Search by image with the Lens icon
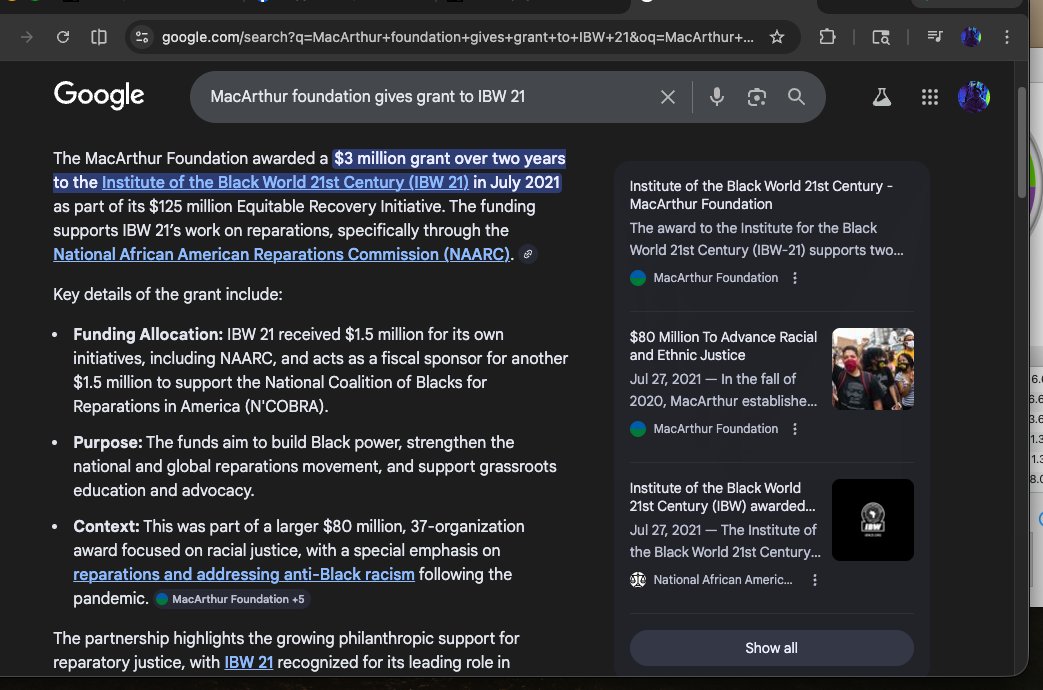Viewport: 1043px width, 690px height. [756, 97]
